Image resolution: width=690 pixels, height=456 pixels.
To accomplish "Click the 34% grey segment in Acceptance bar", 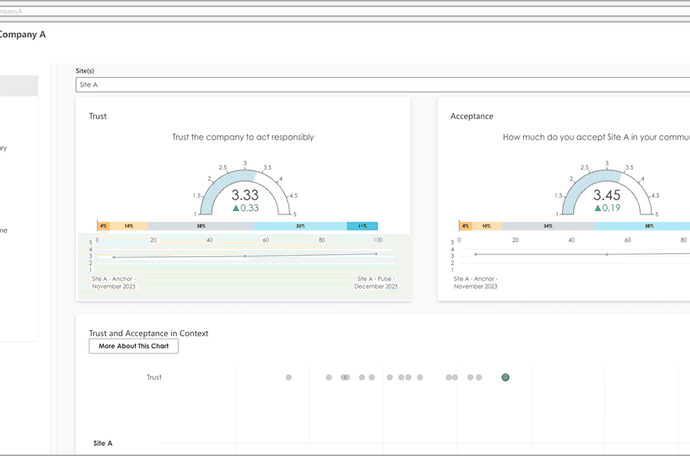I will tap(548, 227).
